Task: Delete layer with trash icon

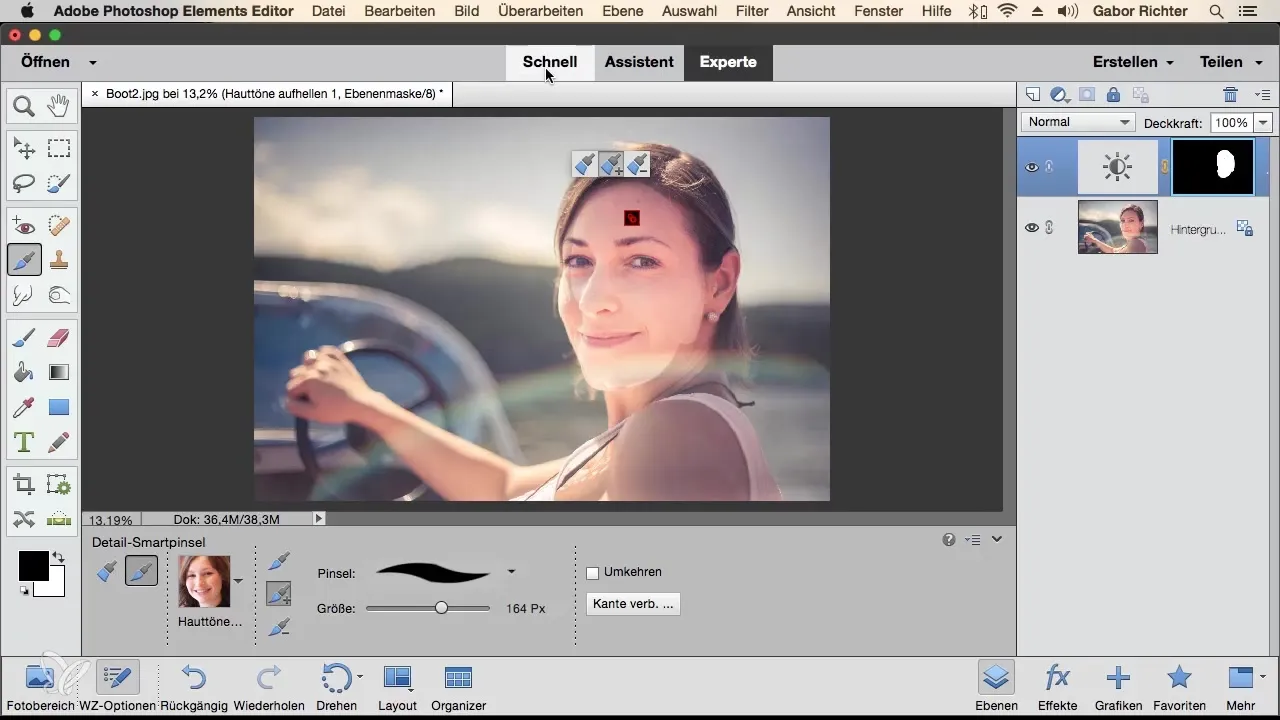Action: coord(1231,95)
